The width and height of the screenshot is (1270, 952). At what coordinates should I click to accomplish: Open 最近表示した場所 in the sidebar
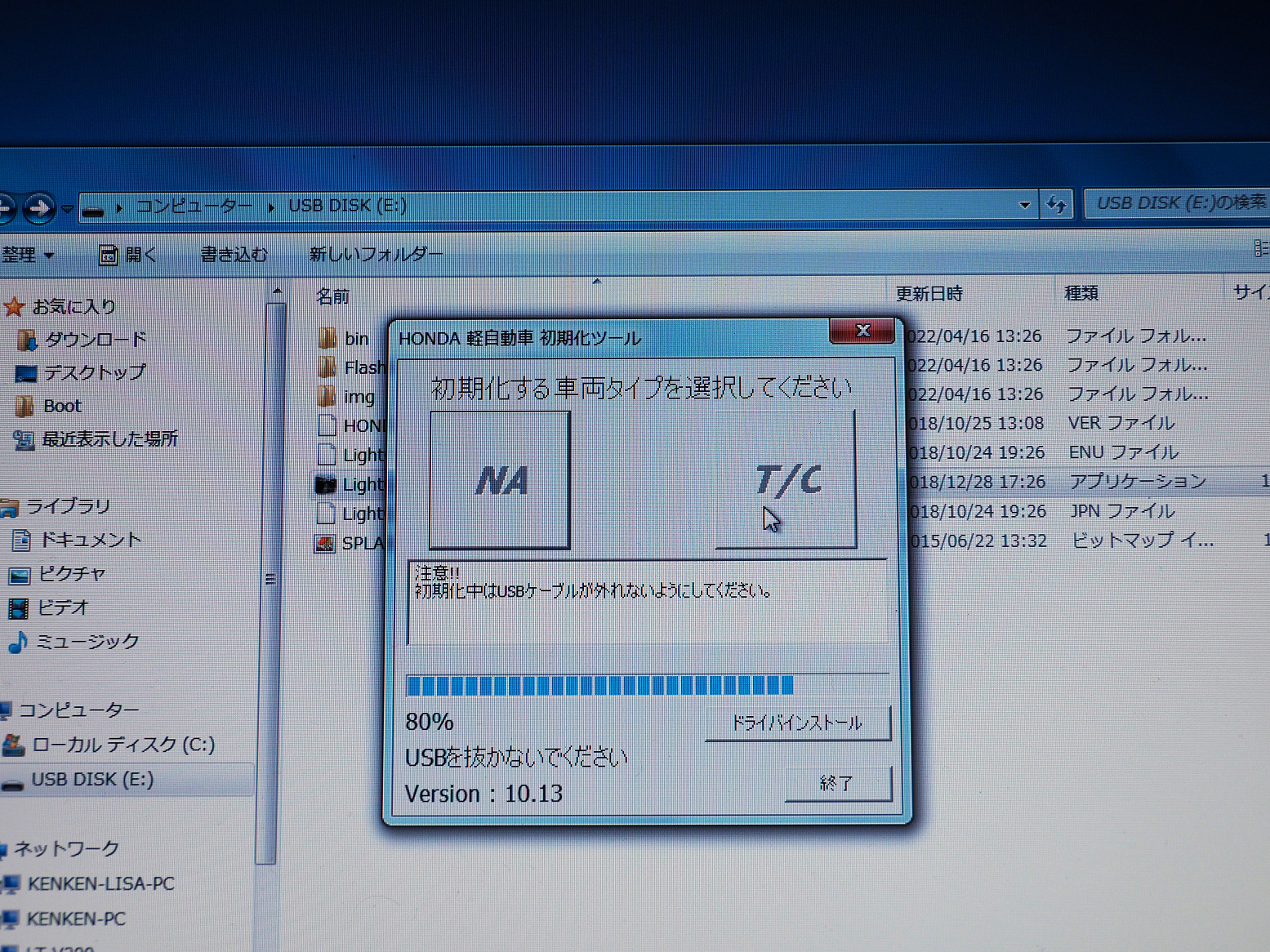(x=109, y=439)
